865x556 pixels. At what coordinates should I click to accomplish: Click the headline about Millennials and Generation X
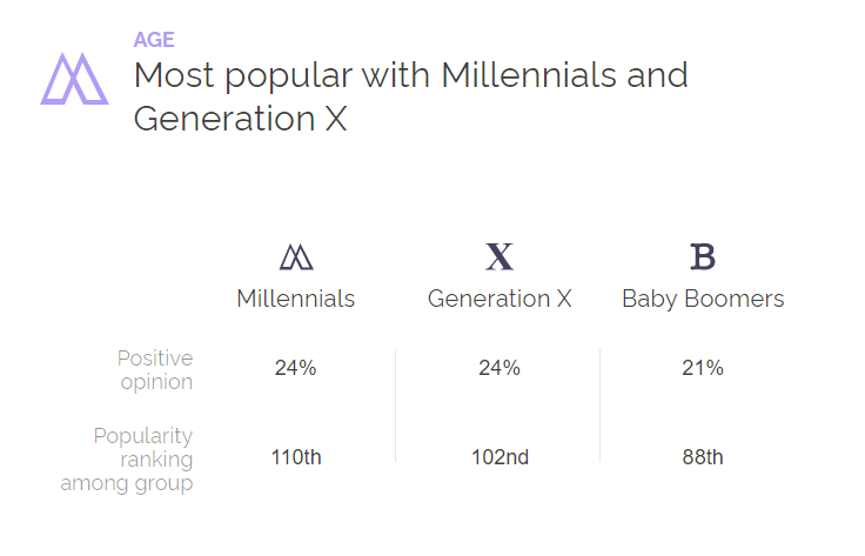point(411,97)
